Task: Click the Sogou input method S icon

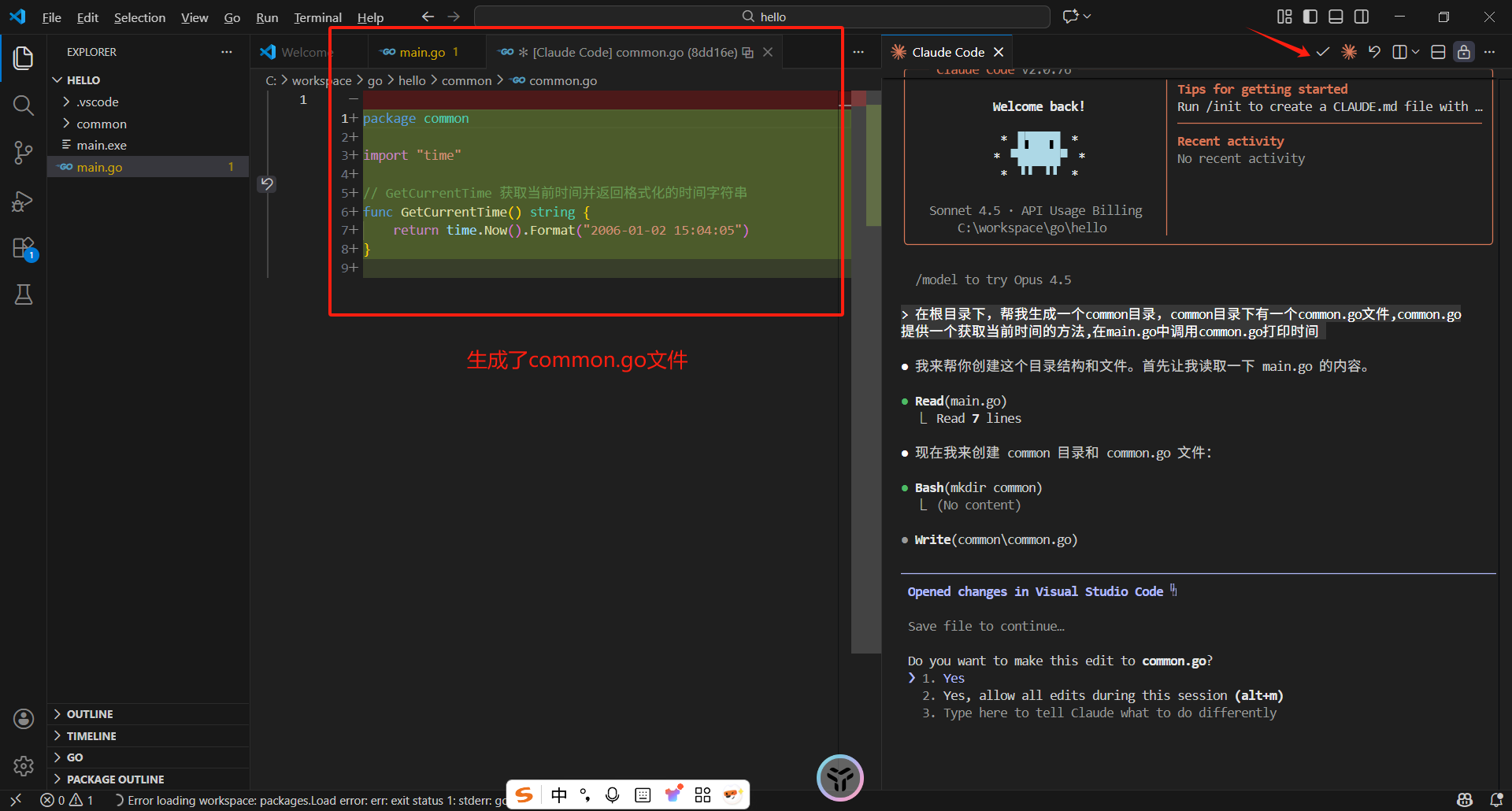Action: [x=524, y=795]
